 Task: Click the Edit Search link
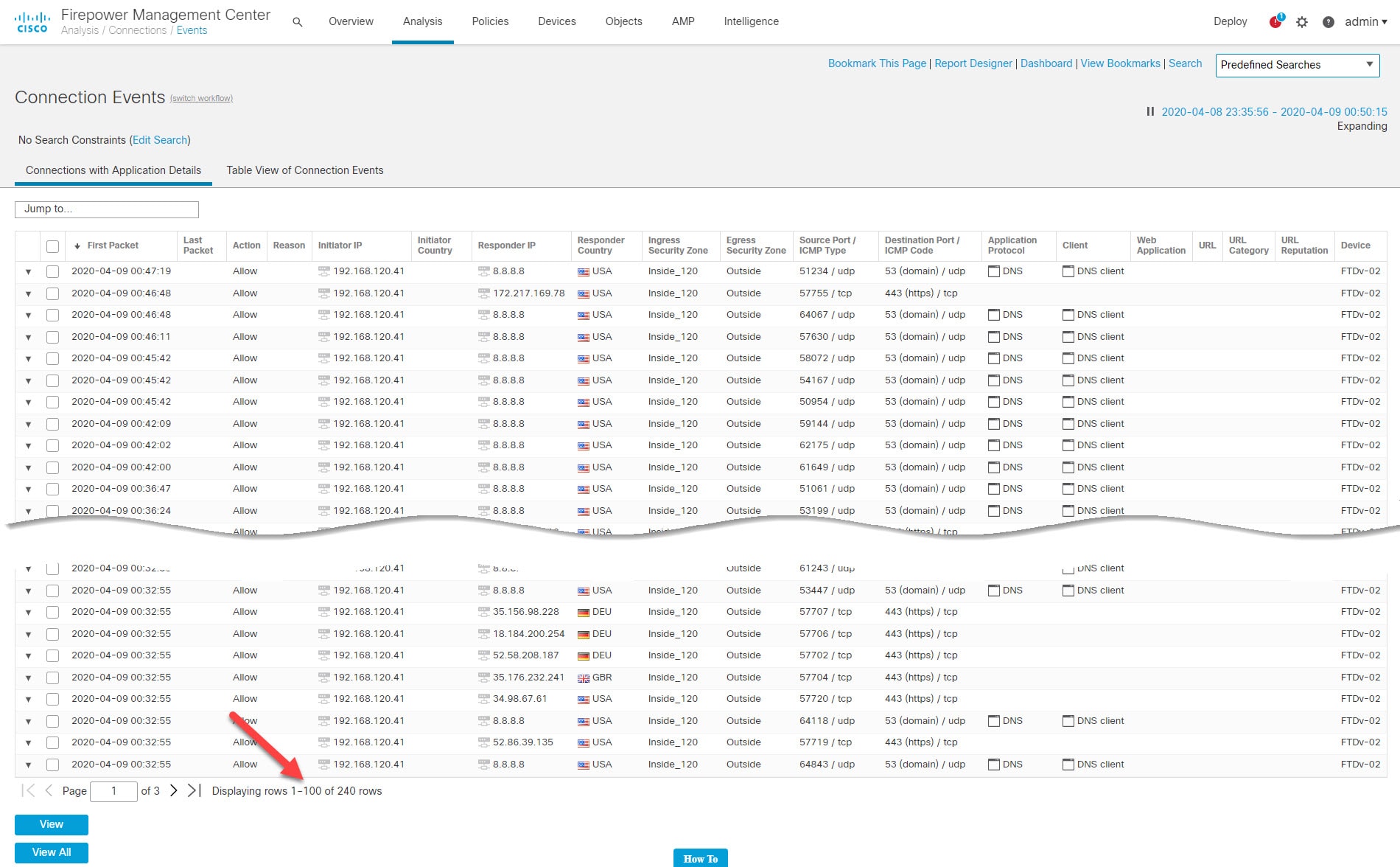[160, 140]
